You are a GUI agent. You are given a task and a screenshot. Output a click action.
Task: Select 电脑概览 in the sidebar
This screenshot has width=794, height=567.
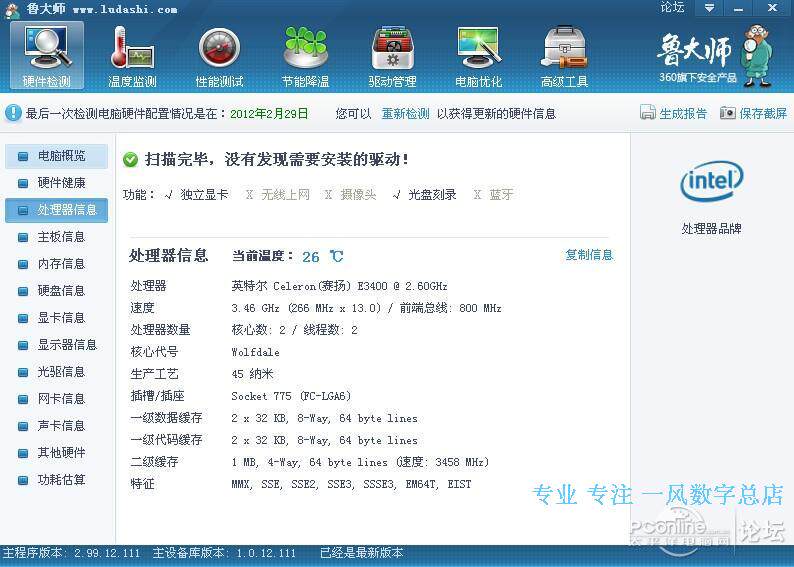pyautogui.click(x=56, y=156)
